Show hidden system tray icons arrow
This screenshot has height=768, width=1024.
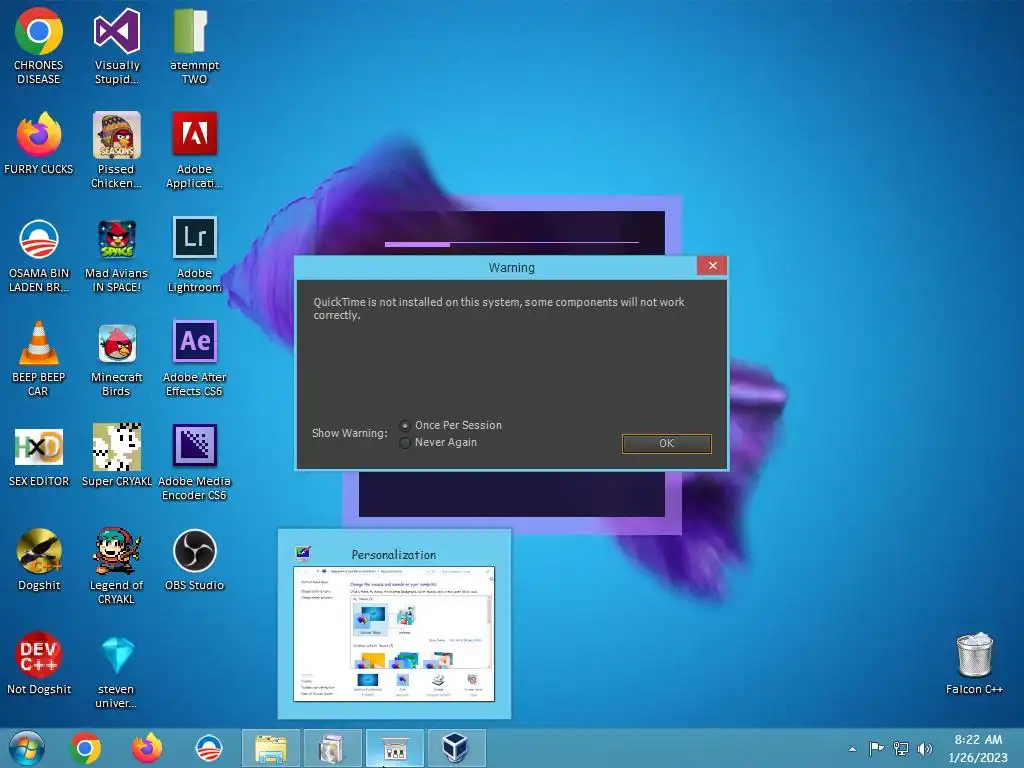(x=852, y=749)
